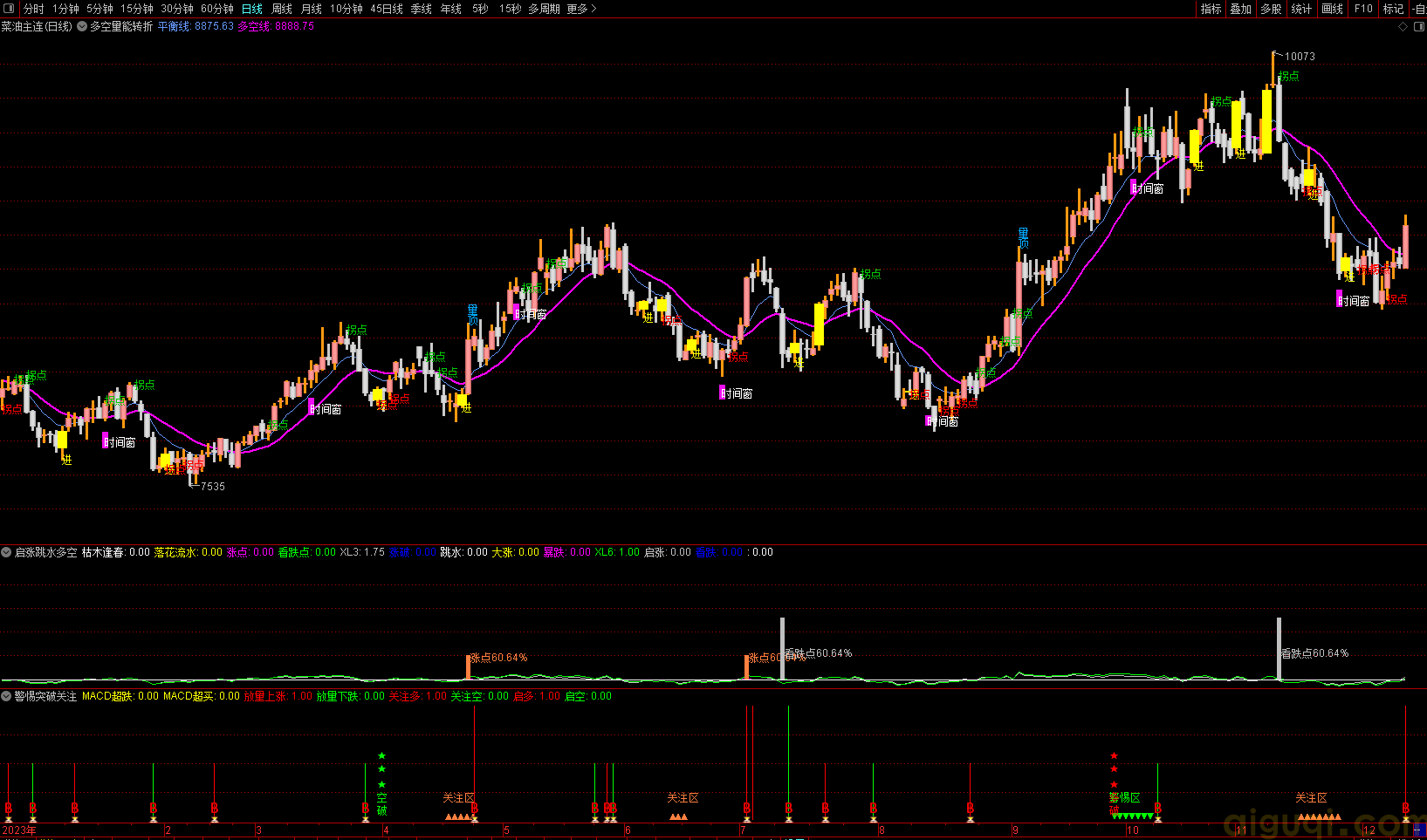Click the XL3: 1.75 indicator value
The image size is (1427, 840).
[x=362, y=552]
